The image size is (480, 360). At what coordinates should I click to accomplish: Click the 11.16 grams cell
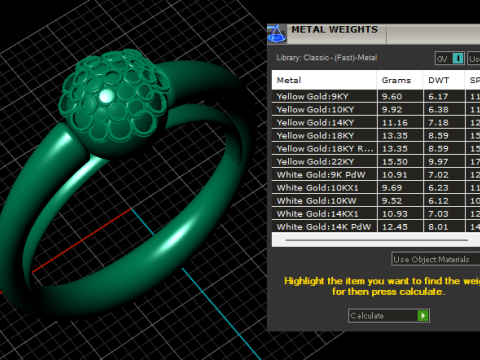400,122
